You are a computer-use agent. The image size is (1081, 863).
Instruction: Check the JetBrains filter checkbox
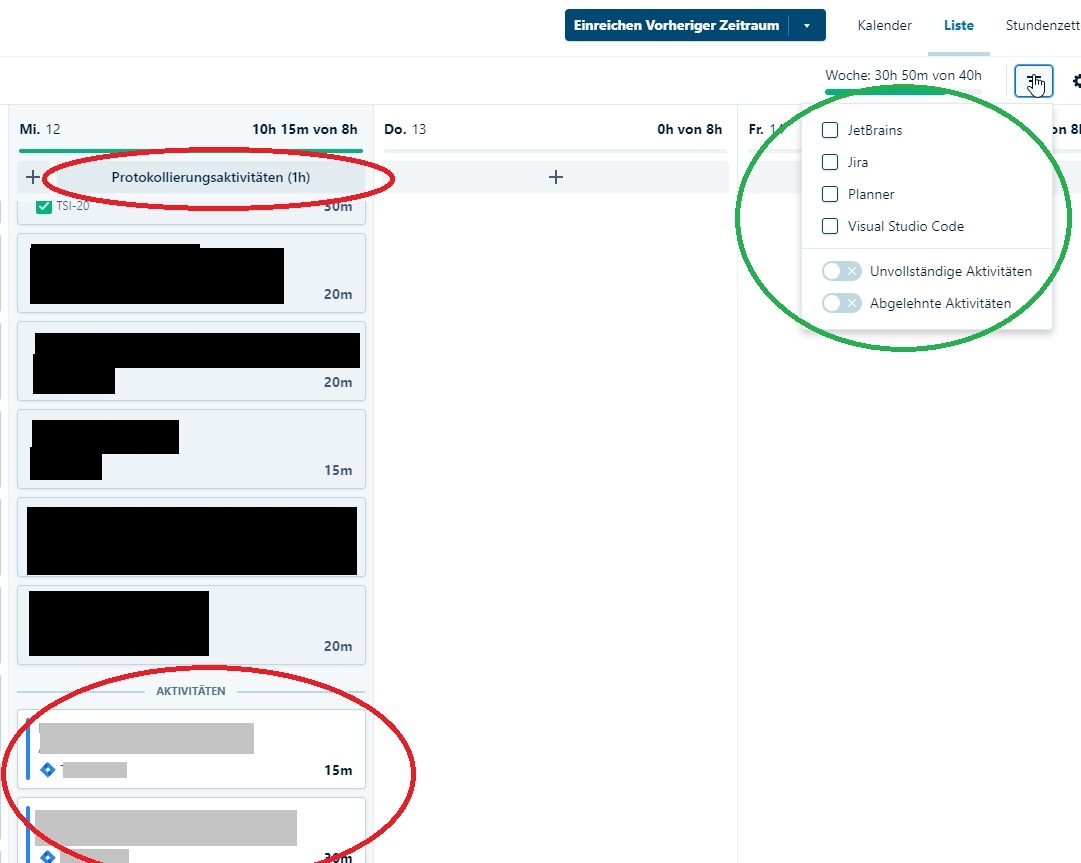(830, 130)
